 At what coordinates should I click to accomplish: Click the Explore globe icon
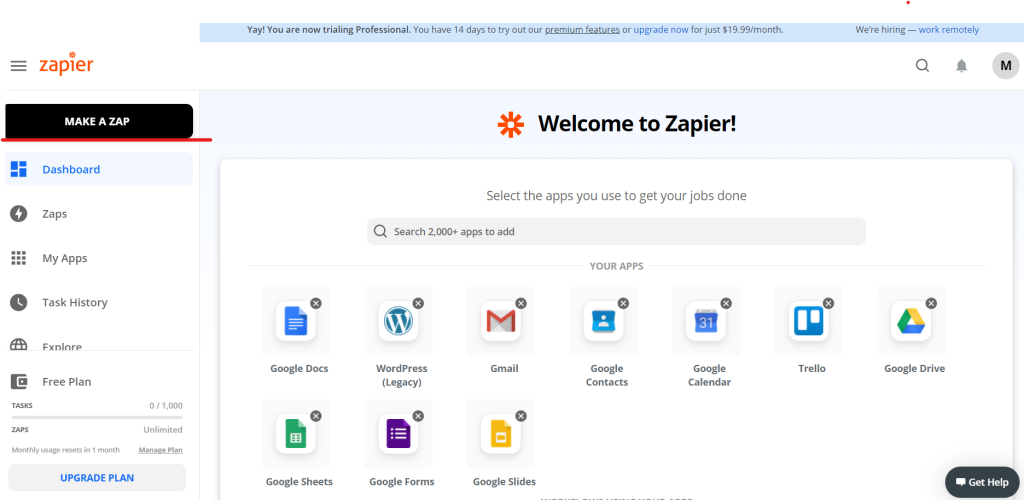click(x=19, y=345)
